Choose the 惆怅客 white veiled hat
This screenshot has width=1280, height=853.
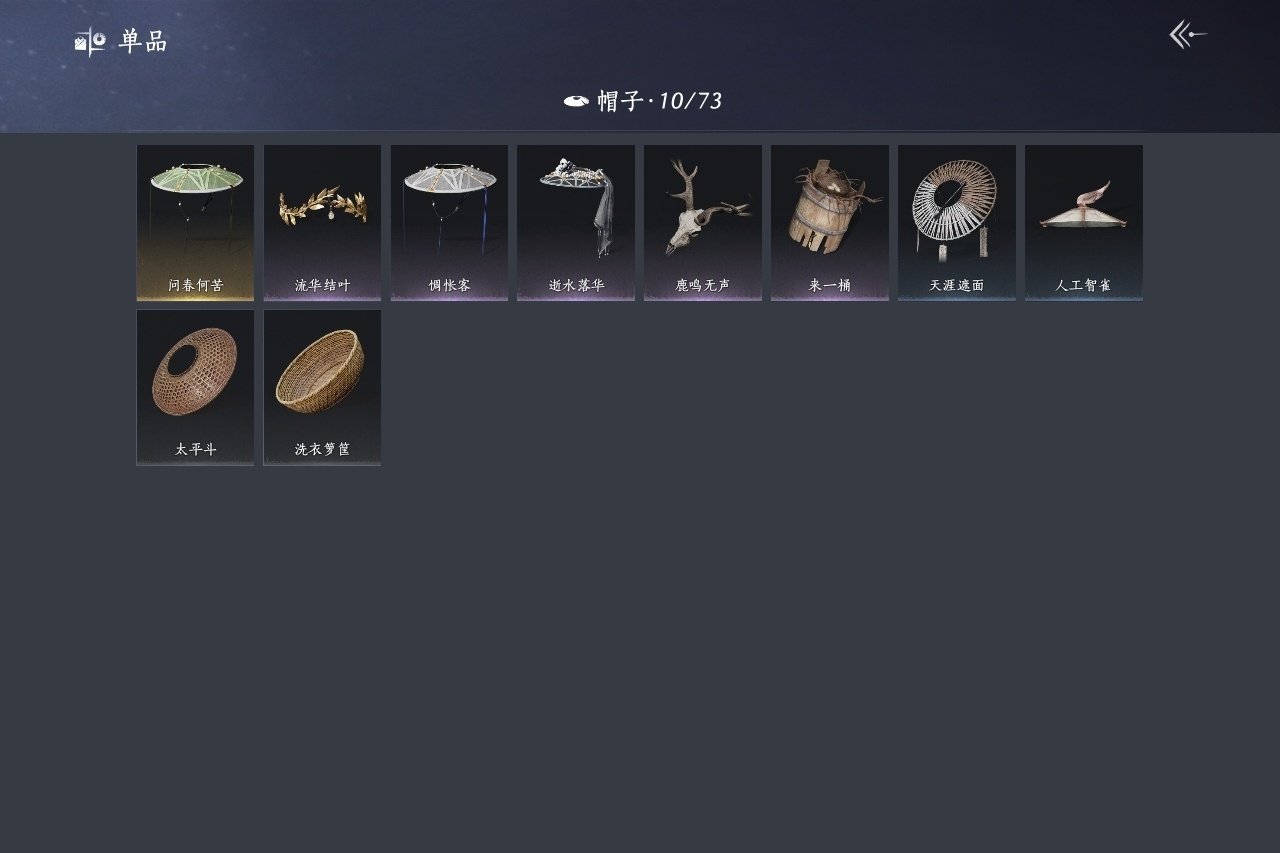click(x=449, y=223)
